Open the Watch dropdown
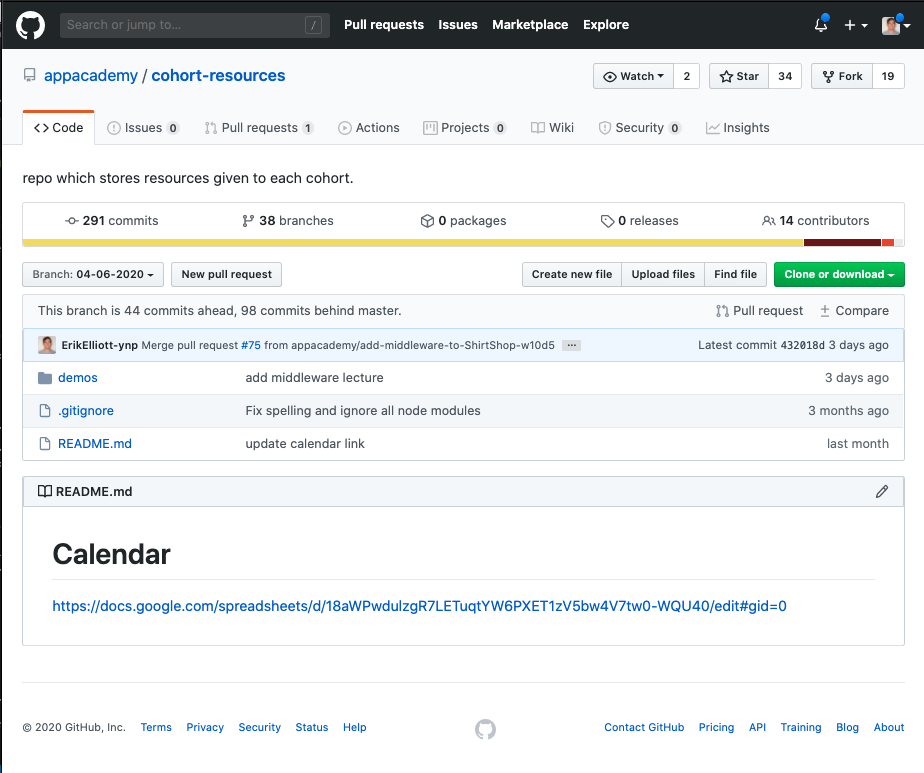 coord(633,76)
